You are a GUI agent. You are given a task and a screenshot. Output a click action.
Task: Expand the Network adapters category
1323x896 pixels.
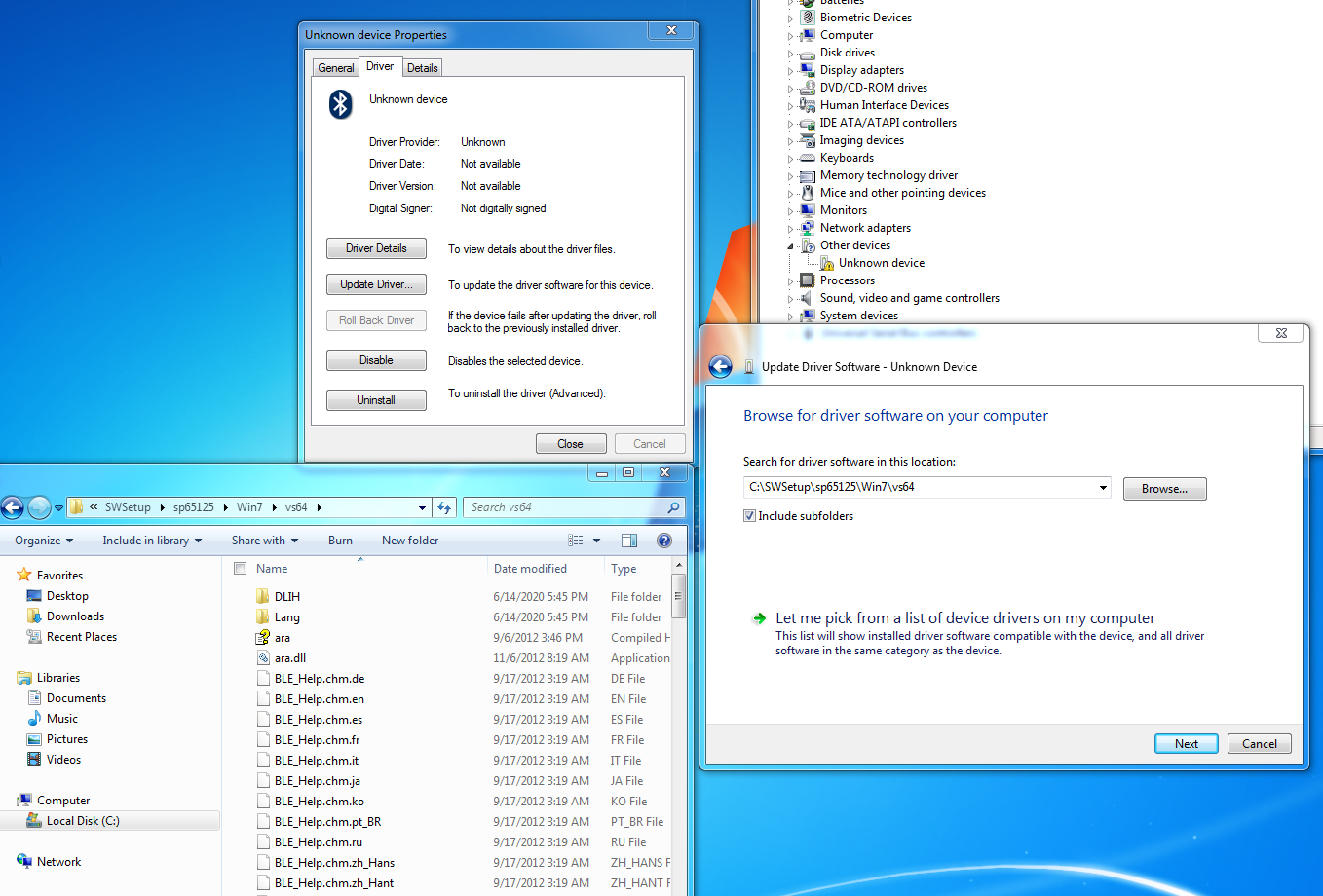point(790,229)
